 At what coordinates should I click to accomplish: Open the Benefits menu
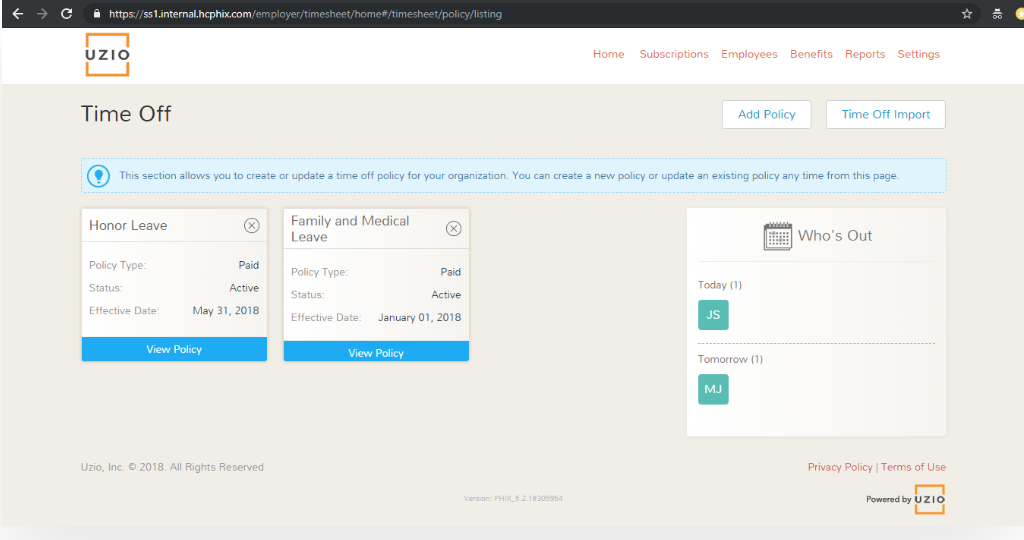click(x=811, y=54)
